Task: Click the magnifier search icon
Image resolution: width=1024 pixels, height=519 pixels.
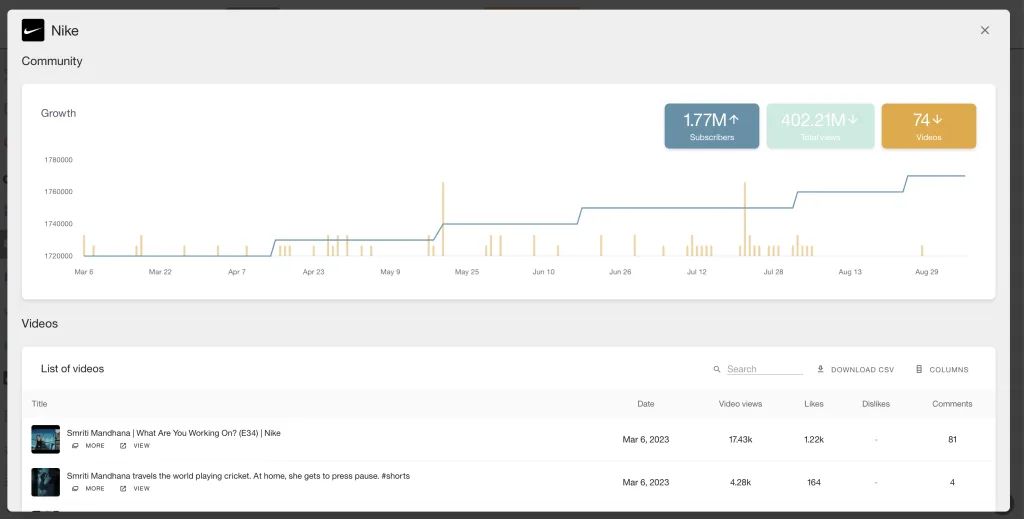Action: pos(717,369)
